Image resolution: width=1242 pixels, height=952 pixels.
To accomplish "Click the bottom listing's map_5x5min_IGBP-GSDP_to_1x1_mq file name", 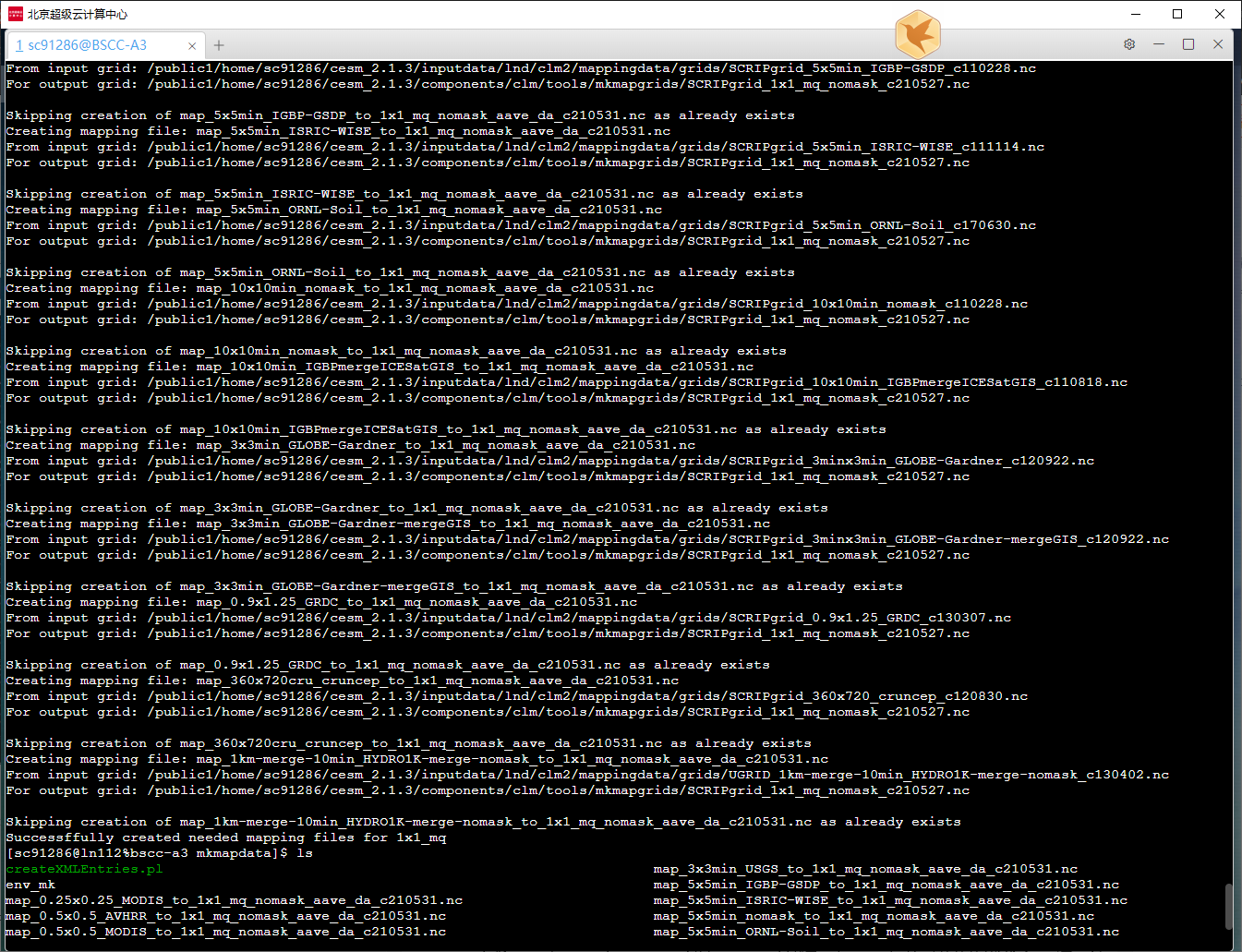I will tap(886, 885).
